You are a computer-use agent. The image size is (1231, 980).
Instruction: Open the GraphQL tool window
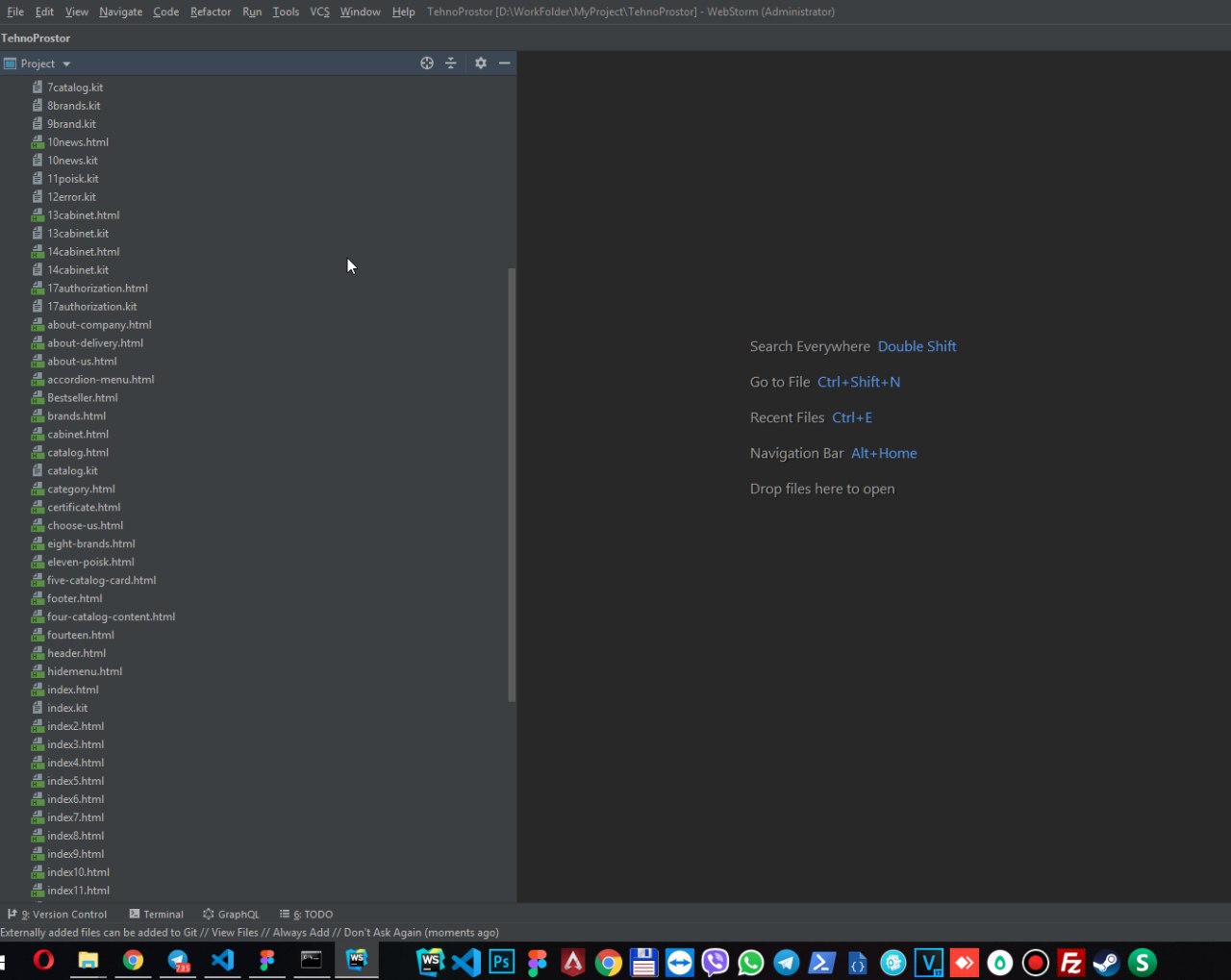click(231, 915)
